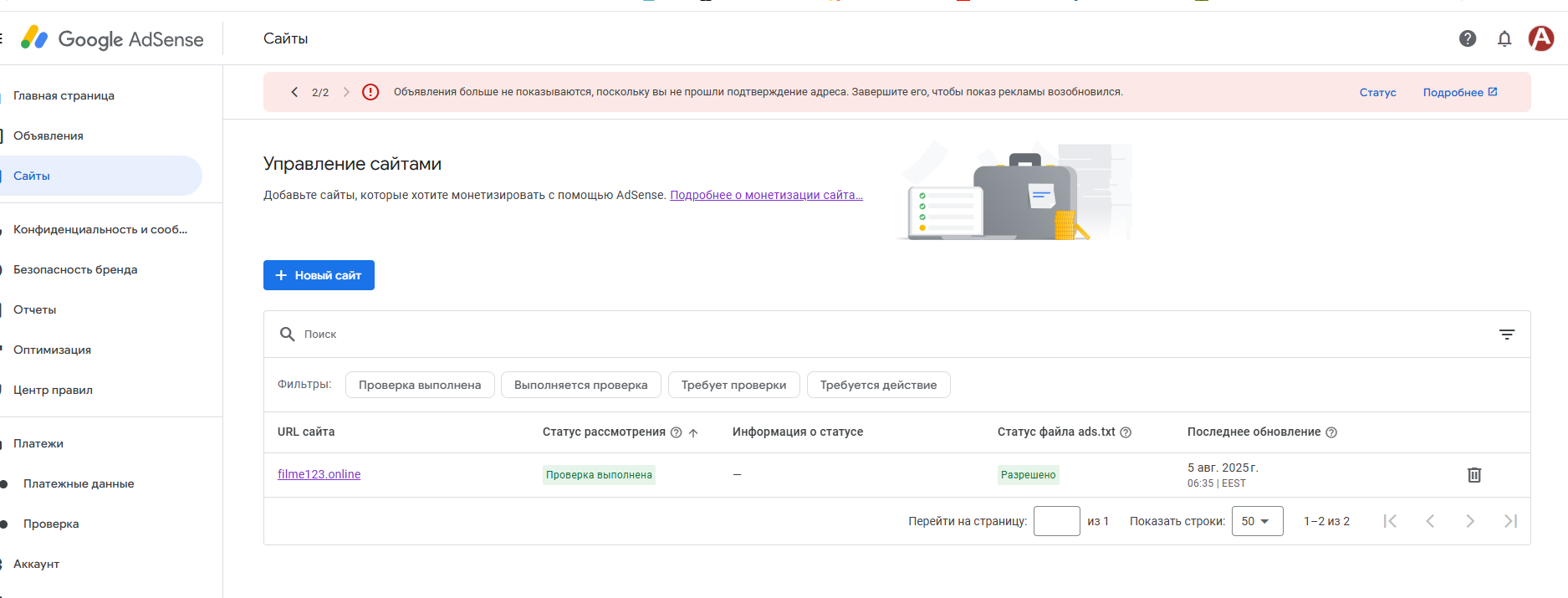
Task: Go to the previous alert with left chevron
Action: [x=294, y=92]
